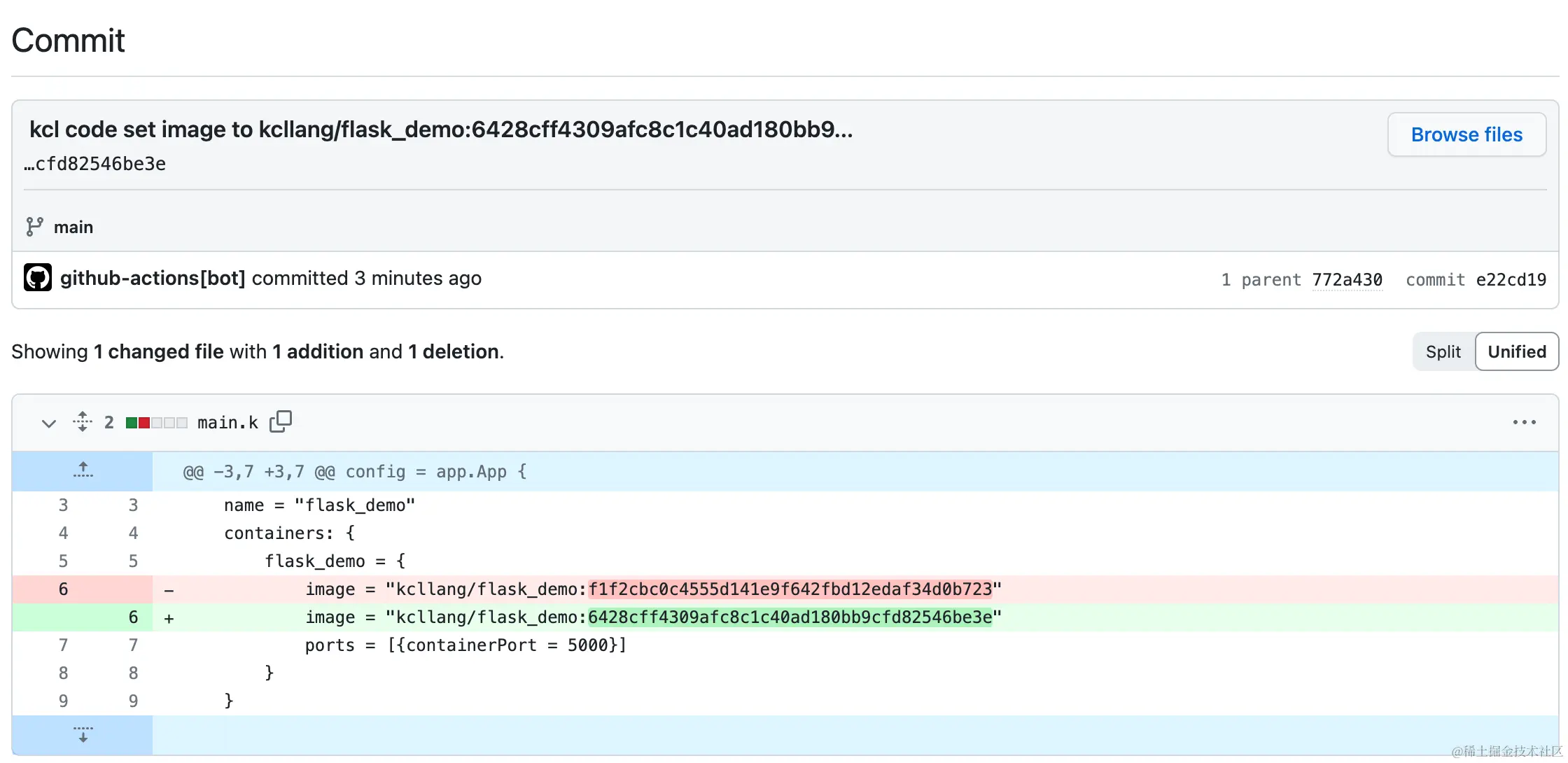Click the 'flask_demo = {' code line

pos(335,561)
